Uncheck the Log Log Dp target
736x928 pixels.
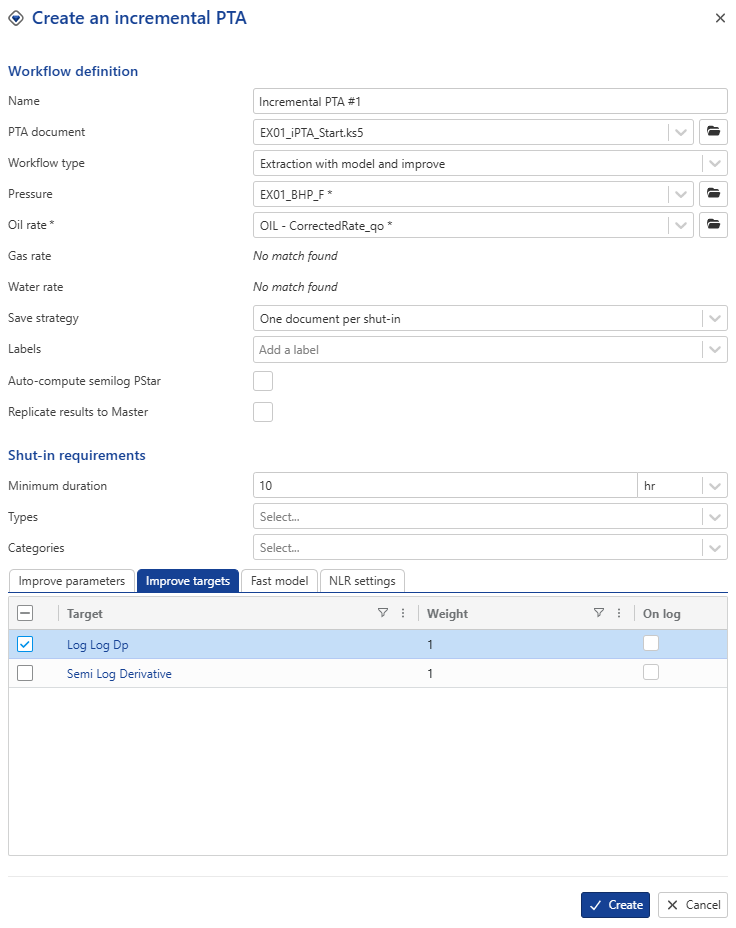(x=25, y=645)
